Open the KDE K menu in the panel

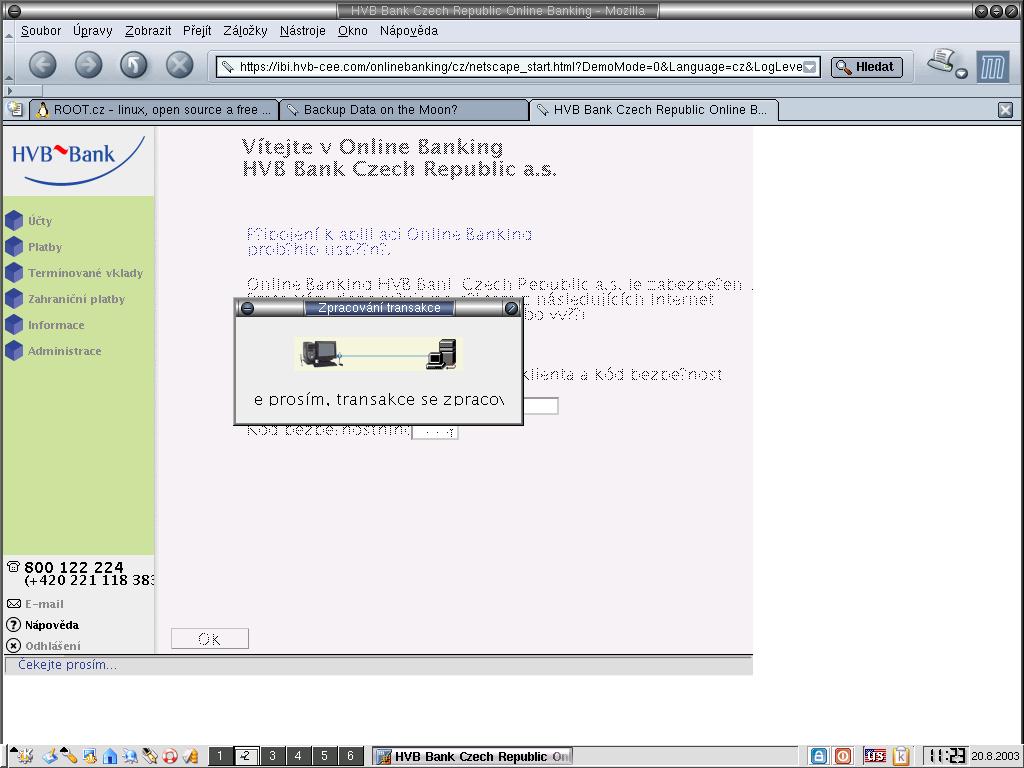tap(23, 756)
